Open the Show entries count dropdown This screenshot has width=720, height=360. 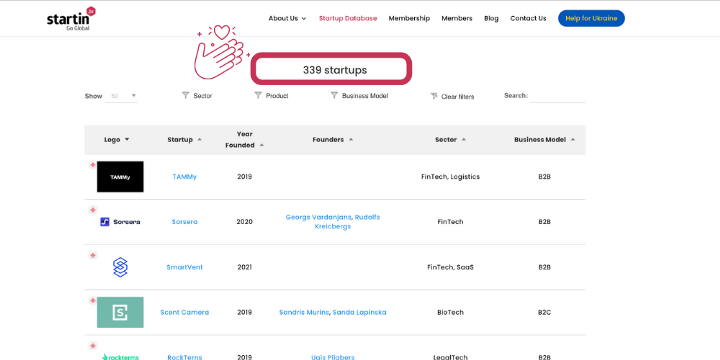coord(121,96)
